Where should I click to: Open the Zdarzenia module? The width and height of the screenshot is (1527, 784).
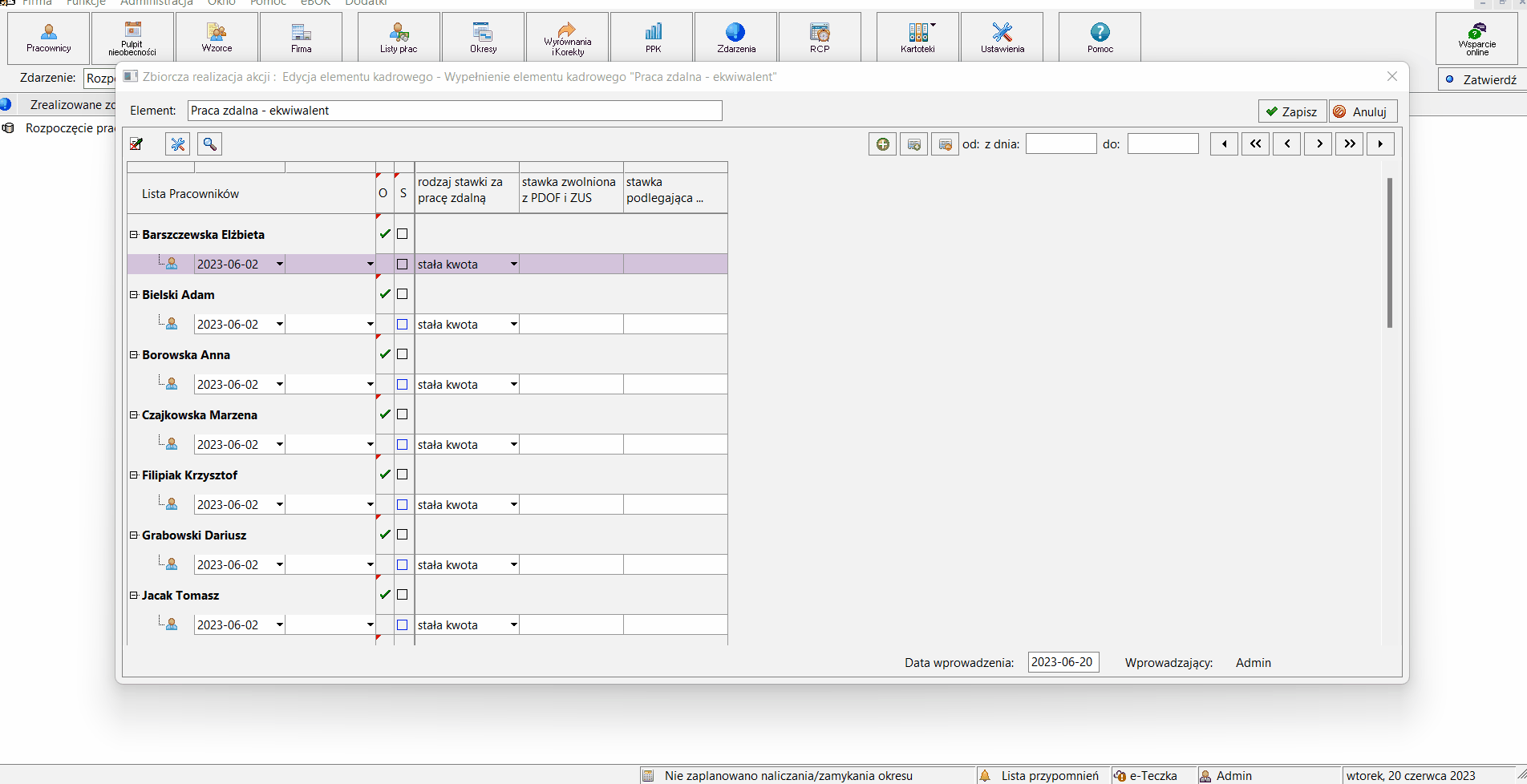[x=735, y=38]
